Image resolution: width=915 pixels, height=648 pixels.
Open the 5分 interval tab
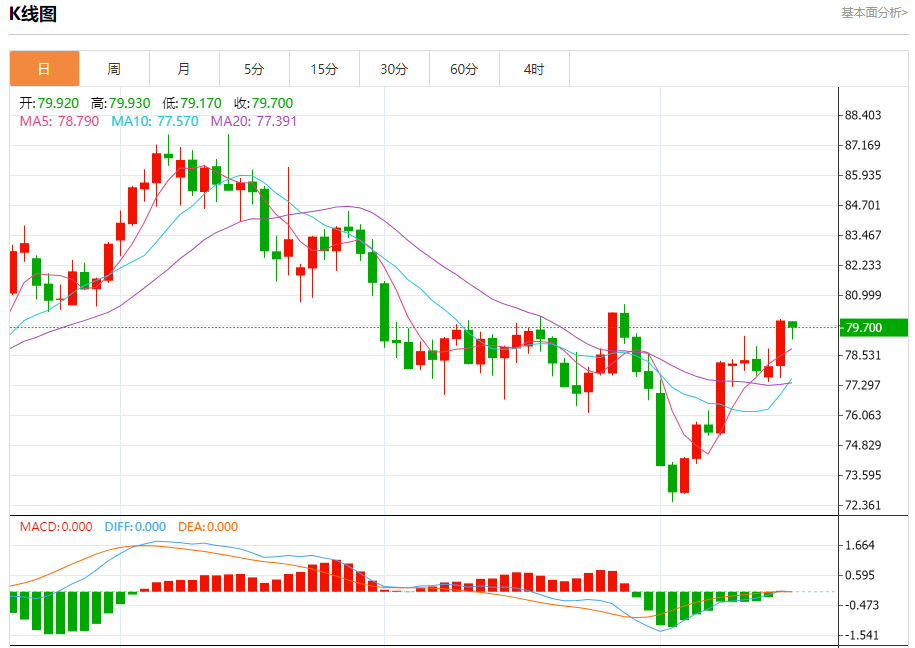click(254, 69)
